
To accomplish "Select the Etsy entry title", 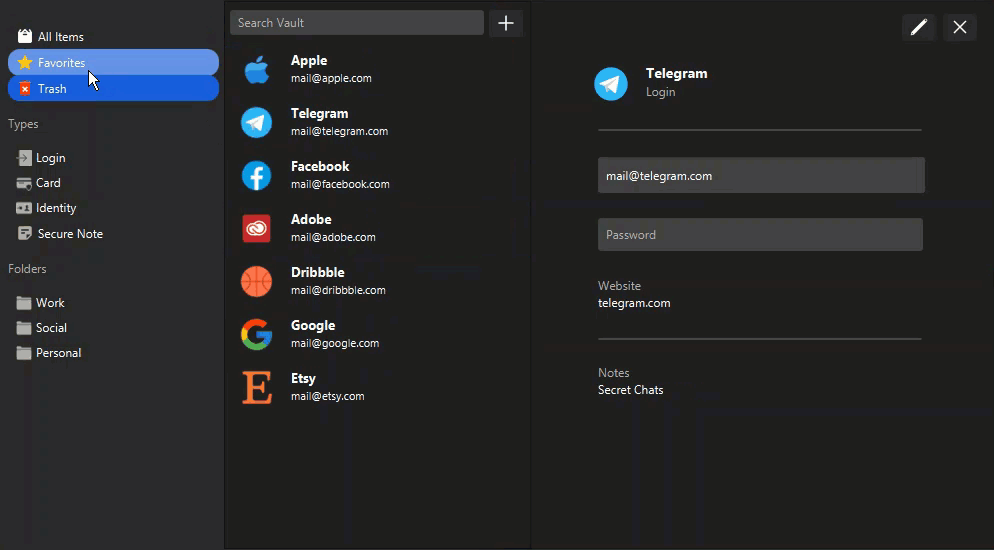I will click(x=303, y=378).
